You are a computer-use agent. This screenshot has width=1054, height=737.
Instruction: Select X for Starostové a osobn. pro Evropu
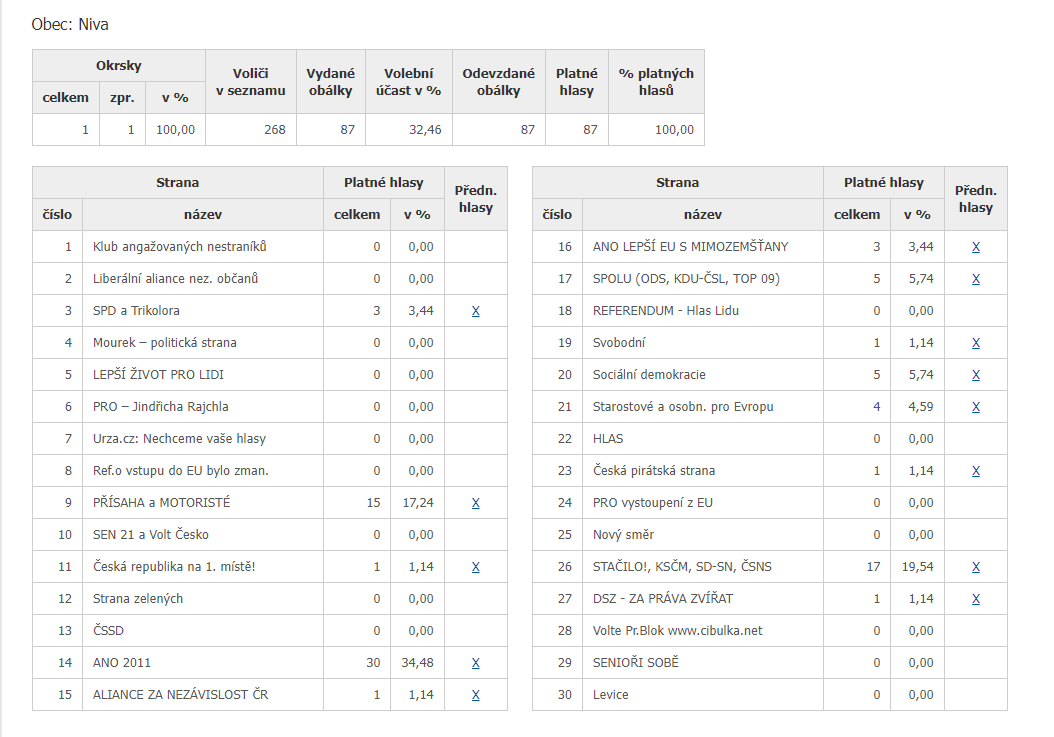pos(976,407)
